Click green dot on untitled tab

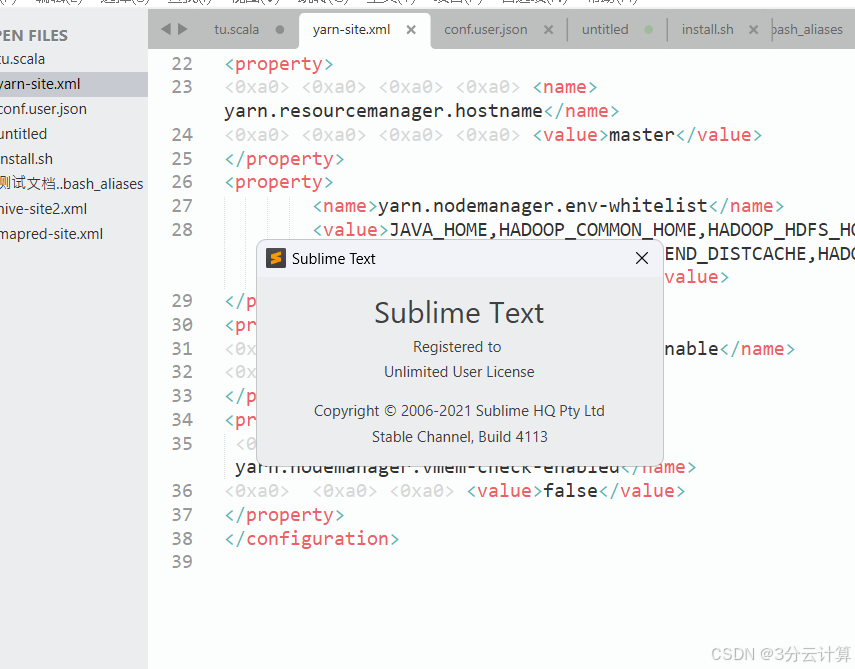[x=648, y=29]
